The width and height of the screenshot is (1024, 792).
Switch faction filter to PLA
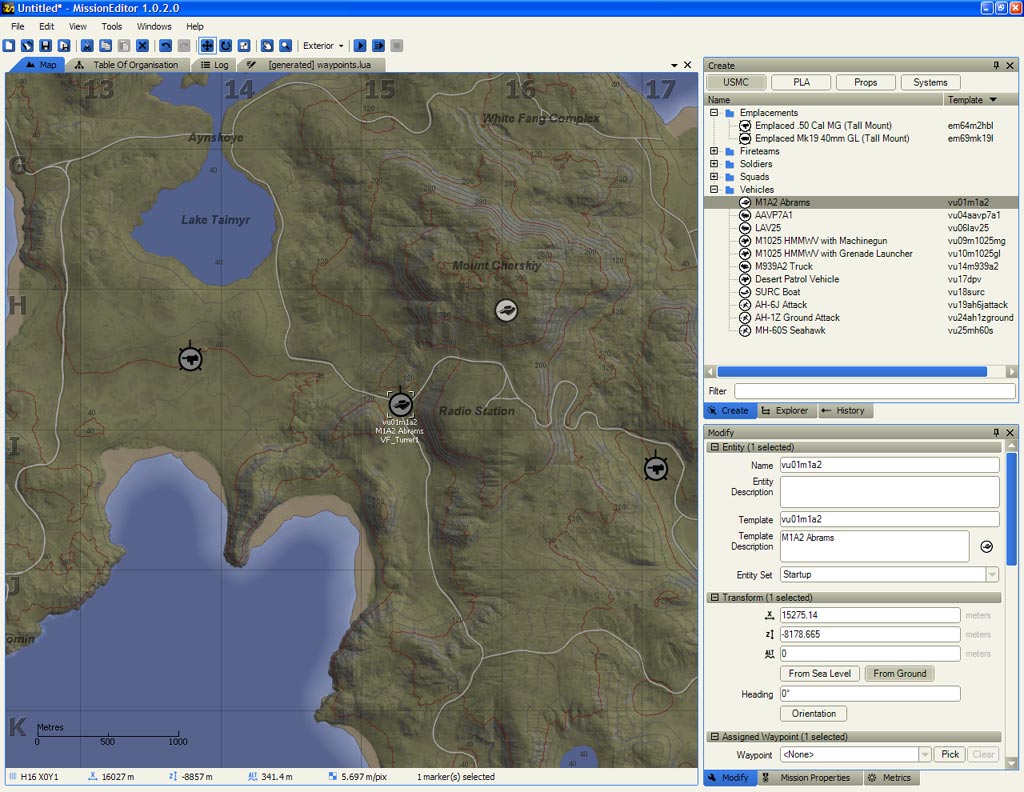(801, 82)
